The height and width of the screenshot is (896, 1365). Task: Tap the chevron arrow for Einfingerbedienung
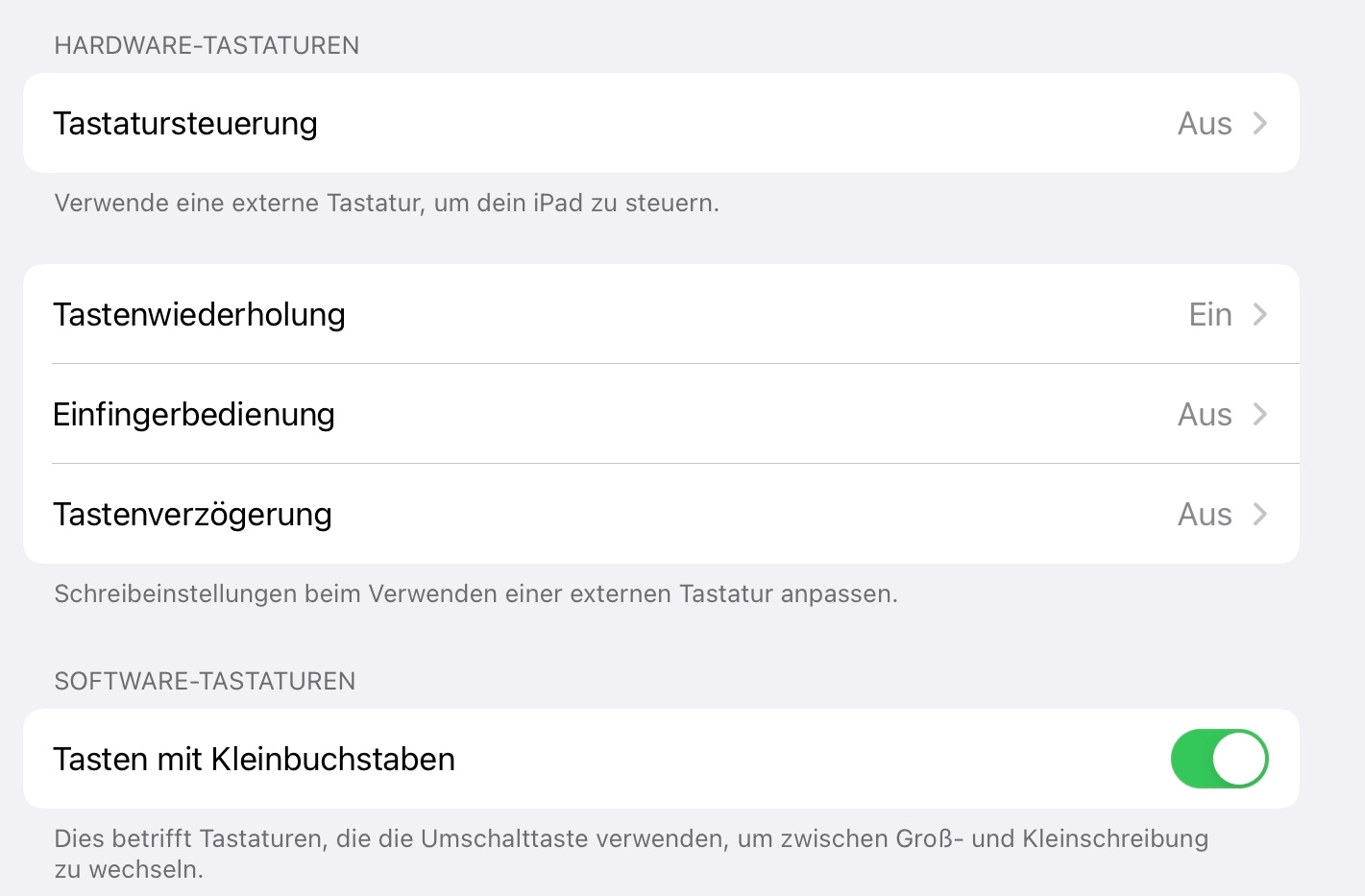click(x=1260, y=415)
